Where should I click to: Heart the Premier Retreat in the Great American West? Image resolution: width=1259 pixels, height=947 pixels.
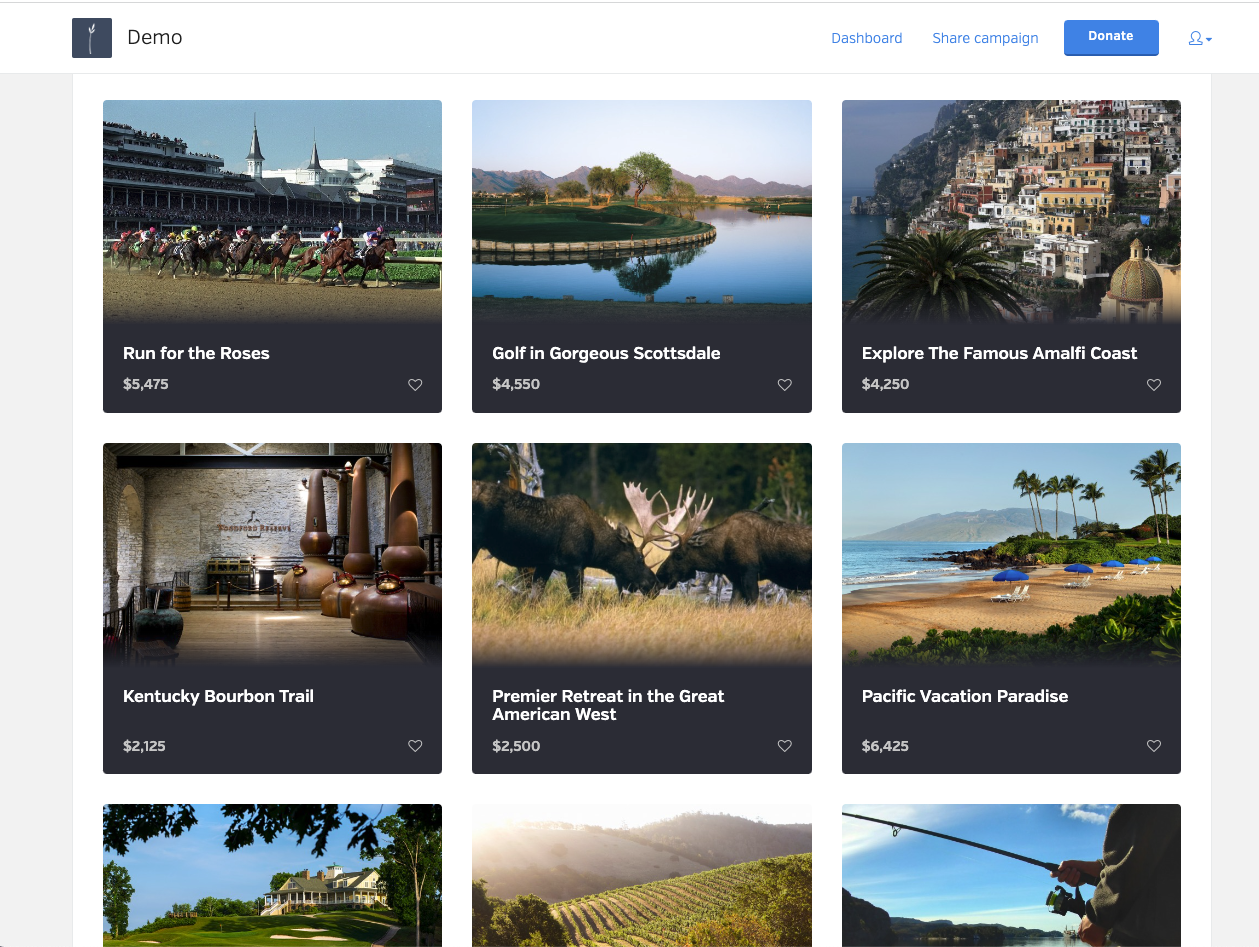click(784, 746)
